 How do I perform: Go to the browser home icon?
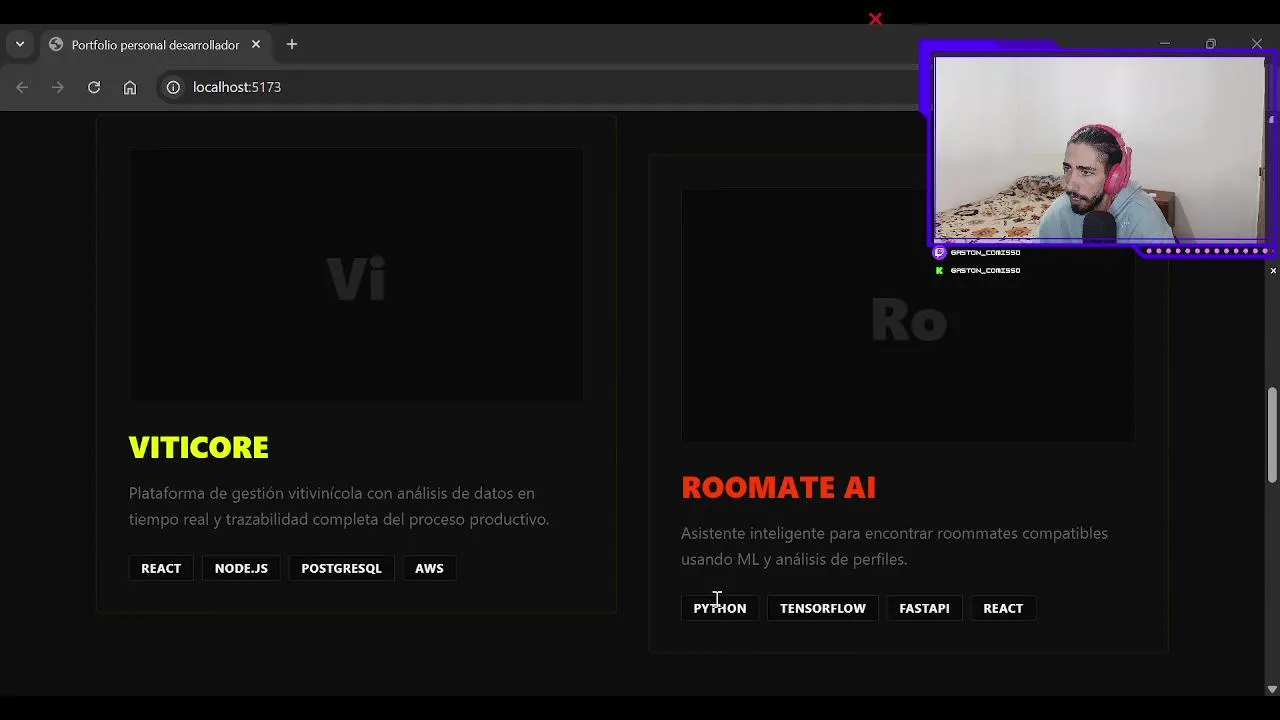(x=130, y=87)
